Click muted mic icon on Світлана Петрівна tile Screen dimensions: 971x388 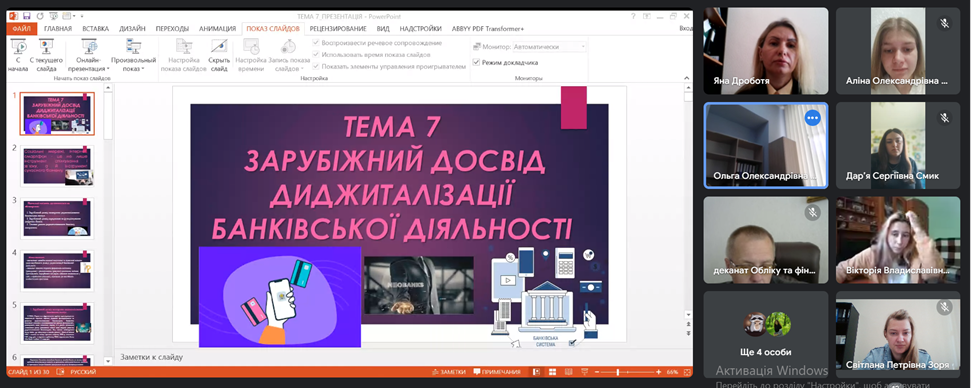[x=944, y=307]
